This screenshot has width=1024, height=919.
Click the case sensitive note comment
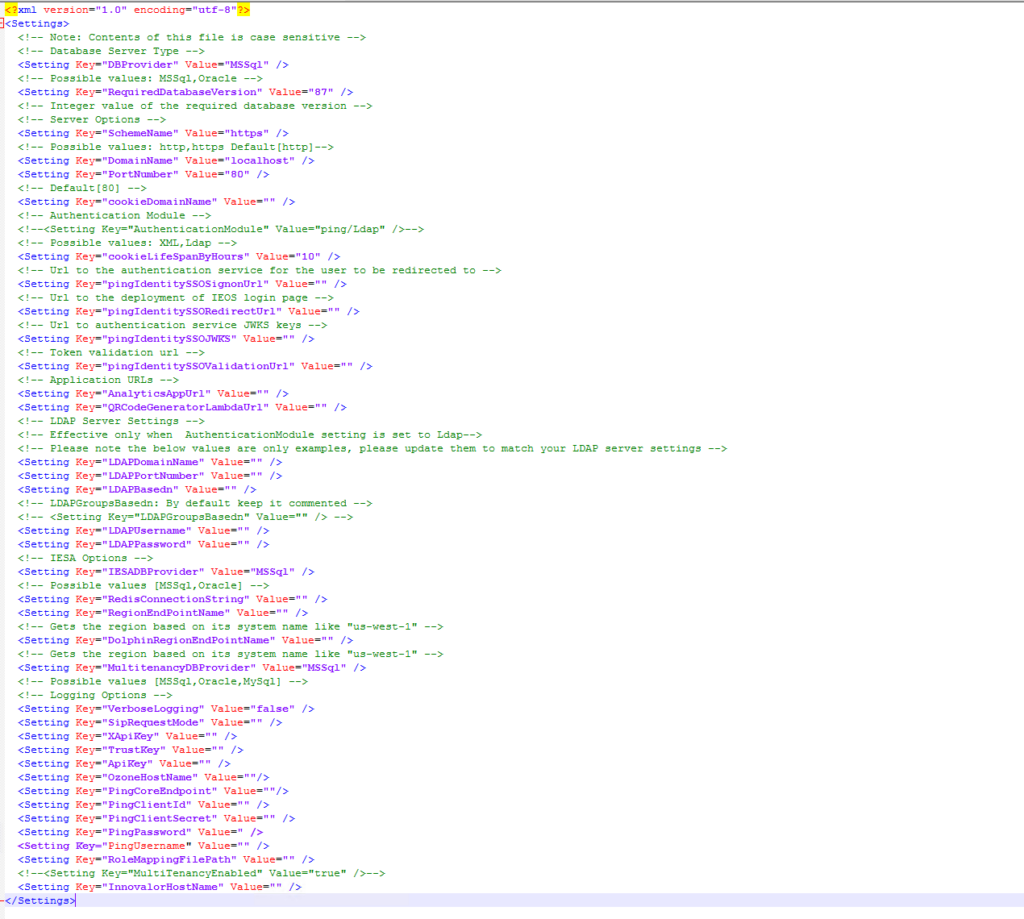(190, 37)
